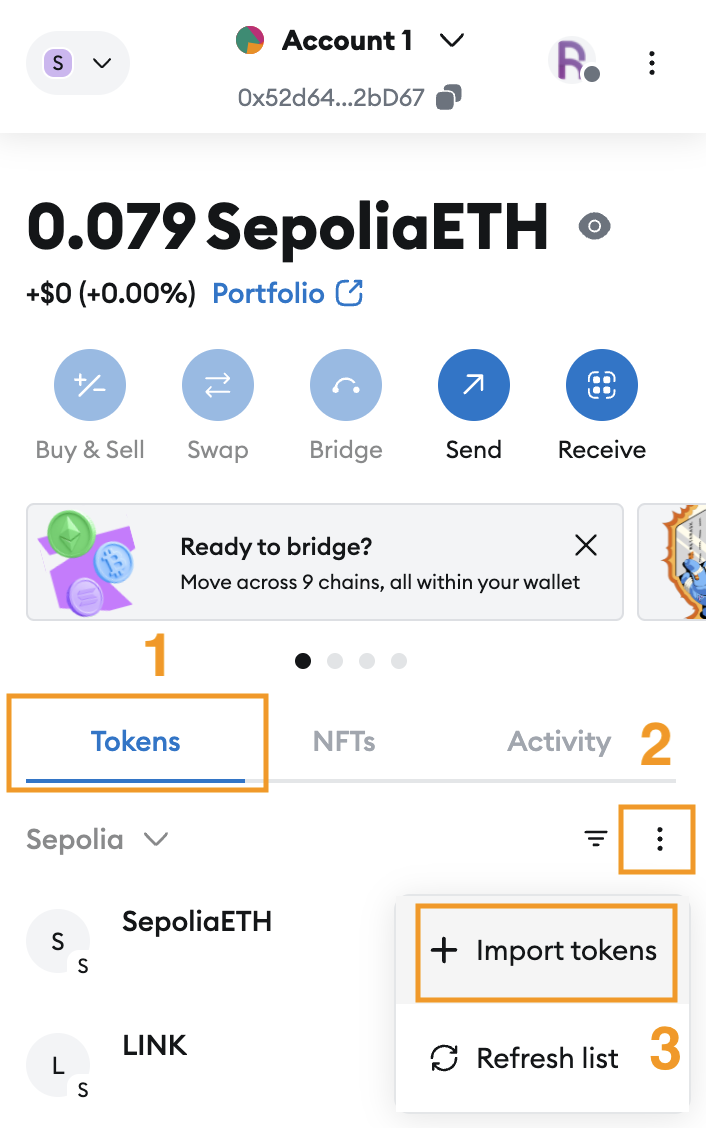
Task: Copy the account address using copy icon
Action: (x=449, y=97)
